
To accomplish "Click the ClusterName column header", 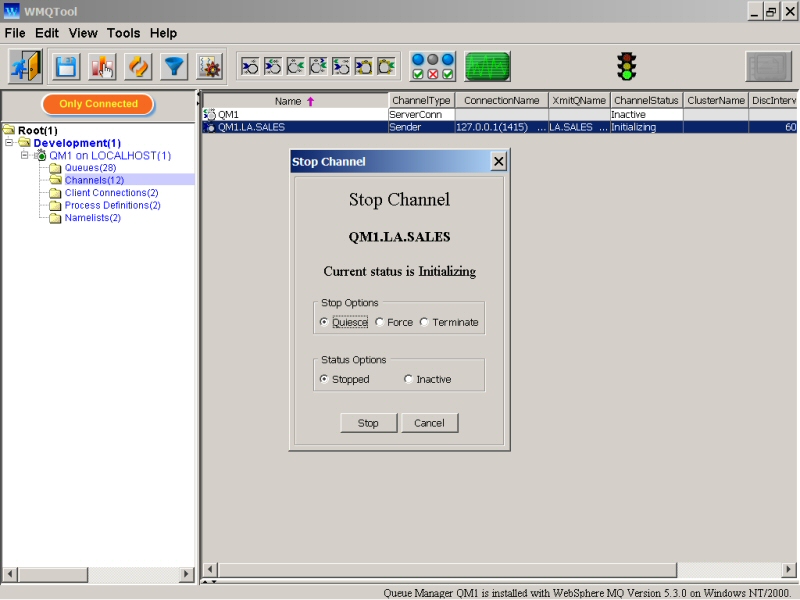I will [x=716, y=101].
